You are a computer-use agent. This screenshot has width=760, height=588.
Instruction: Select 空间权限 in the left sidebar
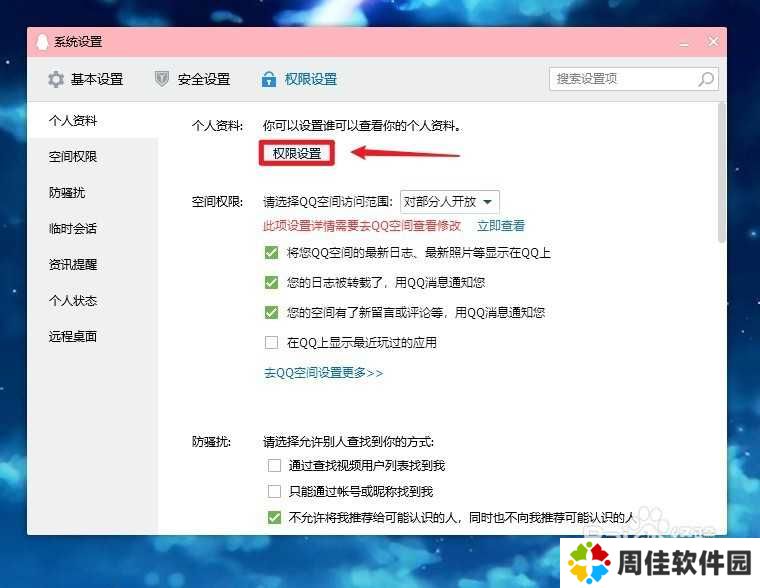73,157
